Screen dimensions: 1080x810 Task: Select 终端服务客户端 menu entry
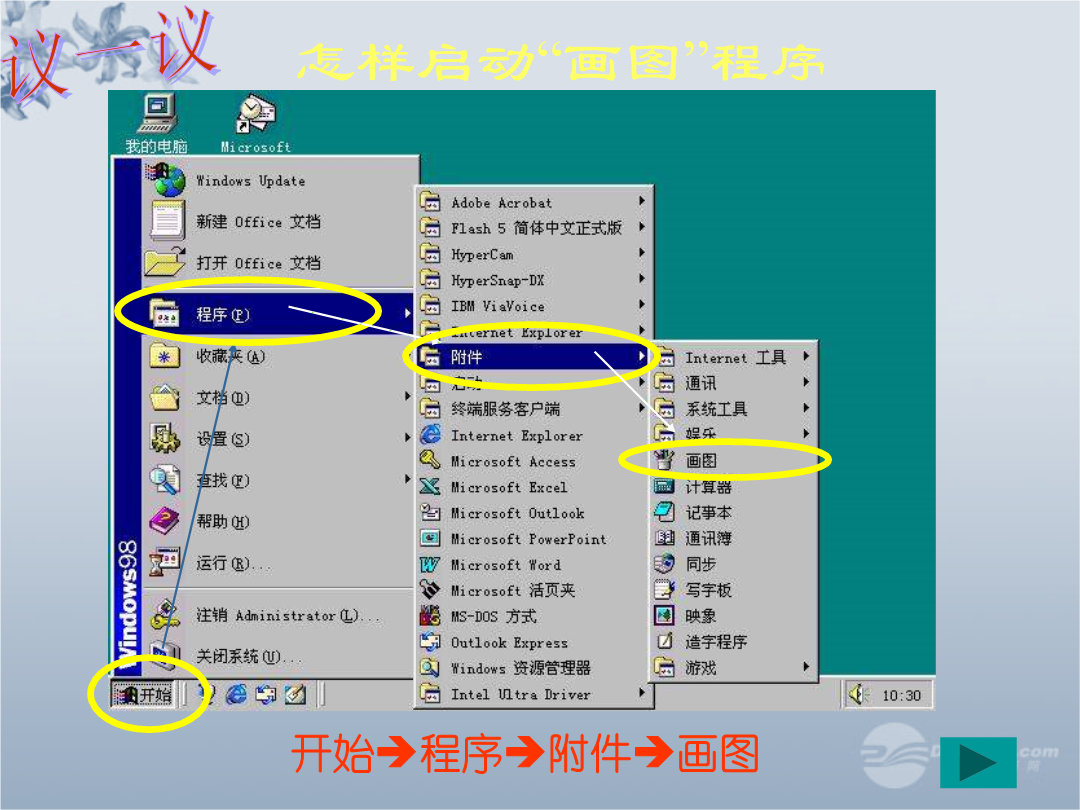tap(534, 409)
